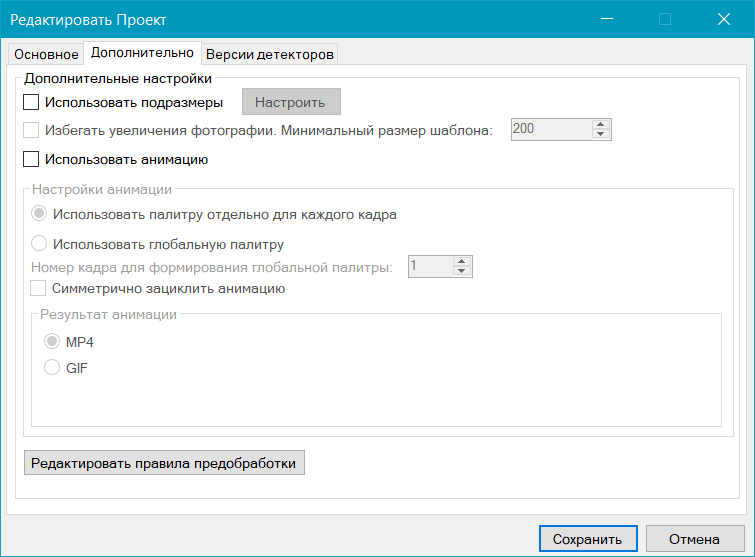Enable Использовать анимацию checkbox
This screenshot has height=557, width=755.
(x=31, y=158)
